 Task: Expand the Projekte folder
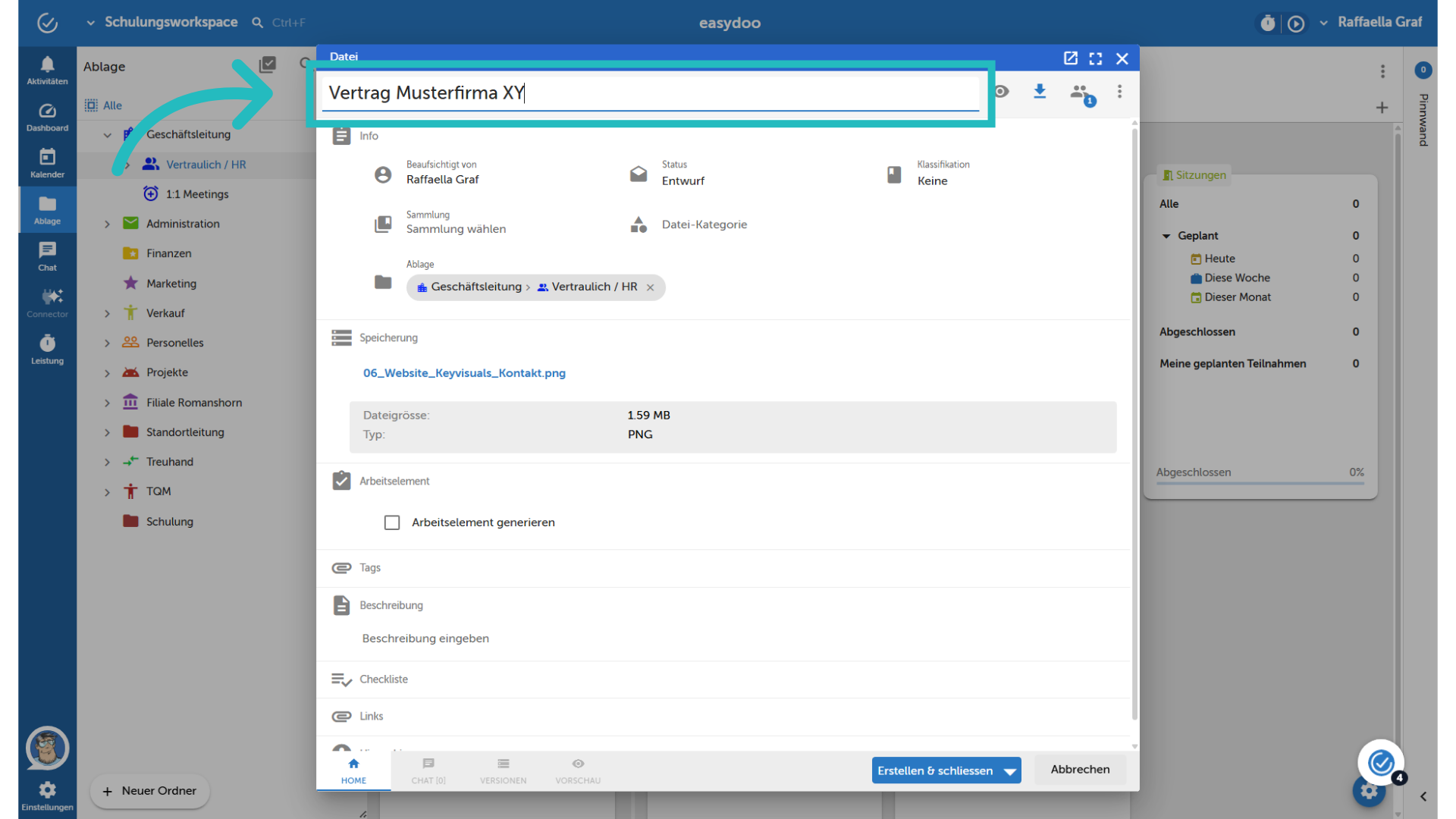coord(107,373)
